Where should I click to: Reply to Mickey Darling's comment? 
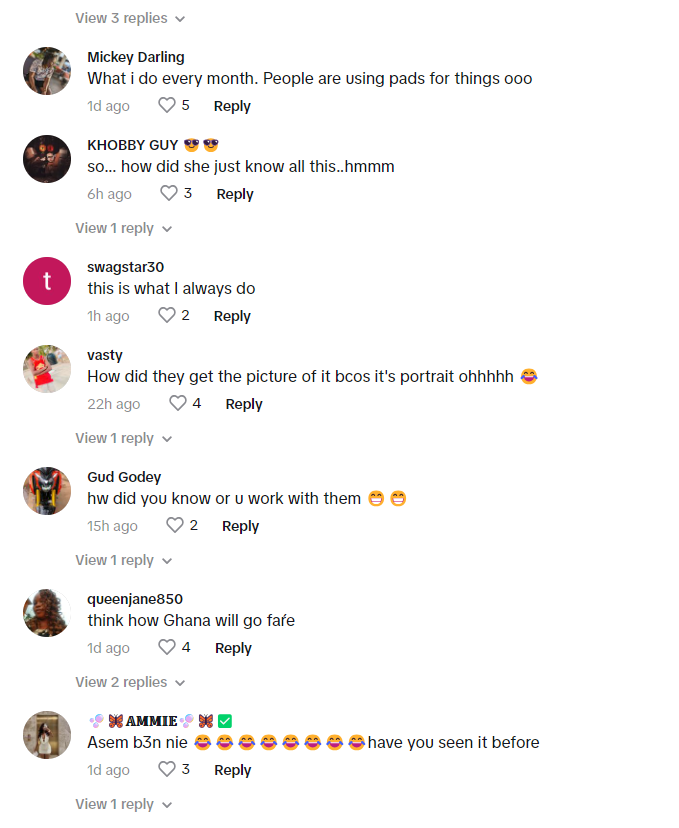pos(232,106)
